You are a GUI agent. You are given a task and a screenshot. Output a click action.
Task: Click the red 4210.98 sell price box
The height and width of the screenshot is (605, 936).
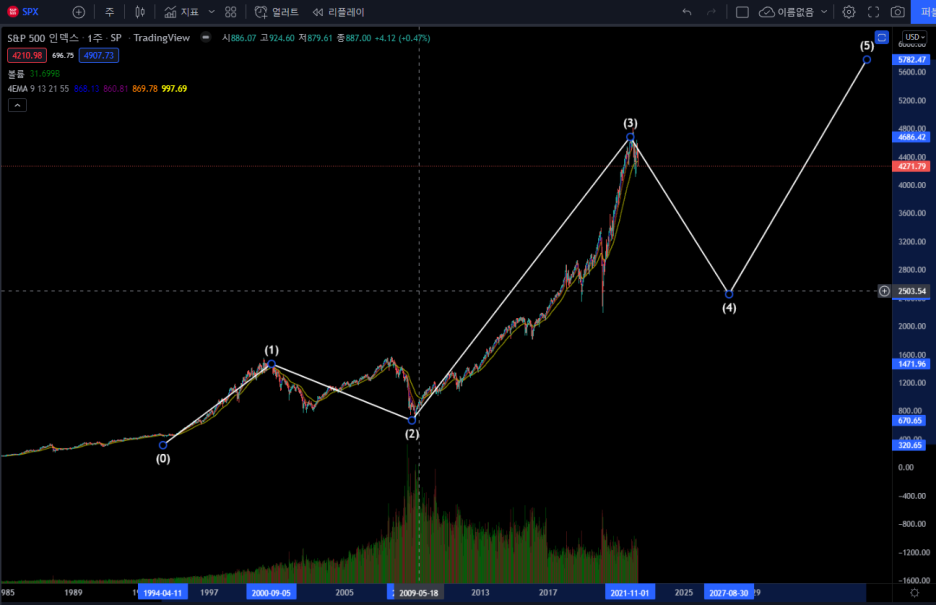(x=27, y=55)
